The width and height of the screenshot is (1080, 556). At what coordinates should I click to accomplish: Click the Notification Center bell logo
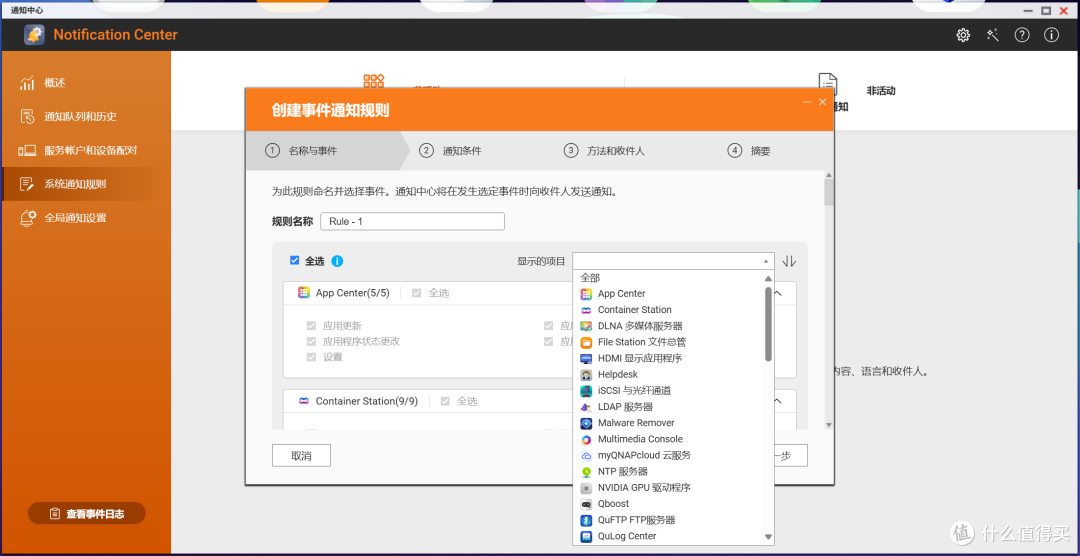(34, 35)
